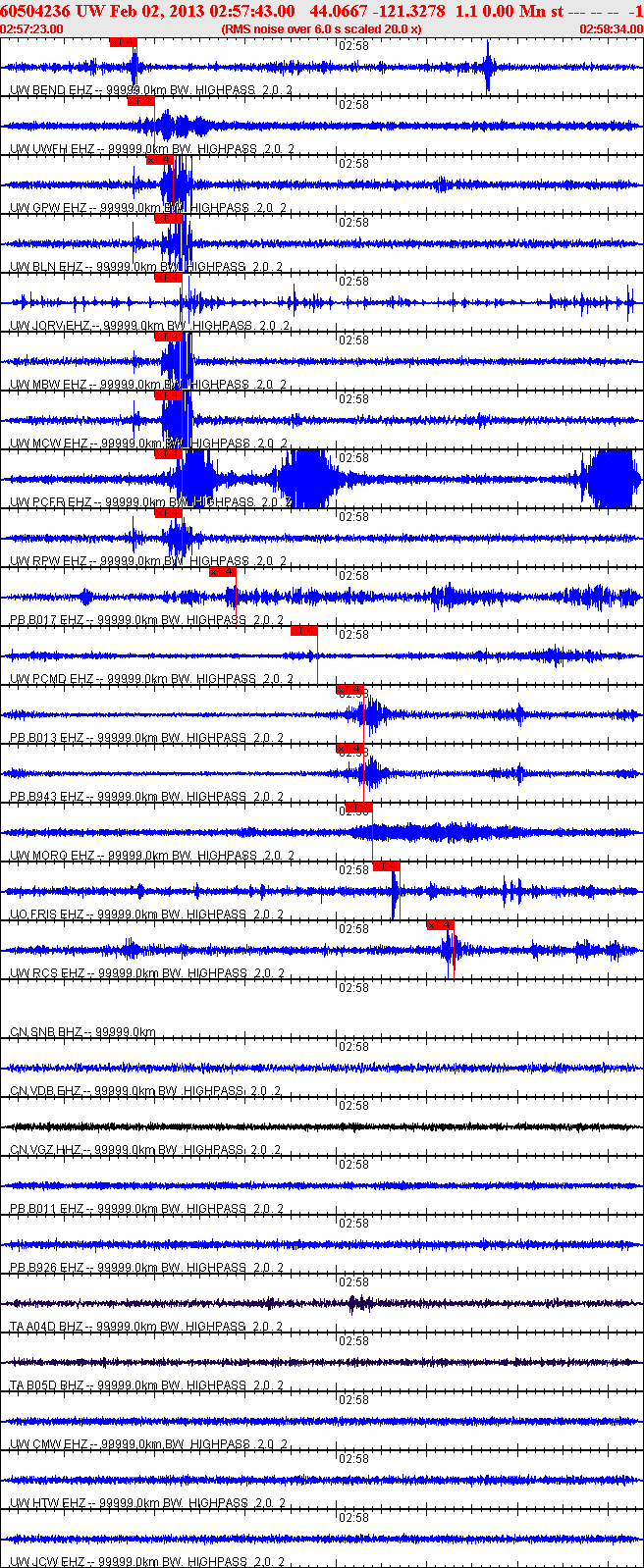
Task: Select the red pick marker on UW UWFH trace
Action: click(141, 101)
